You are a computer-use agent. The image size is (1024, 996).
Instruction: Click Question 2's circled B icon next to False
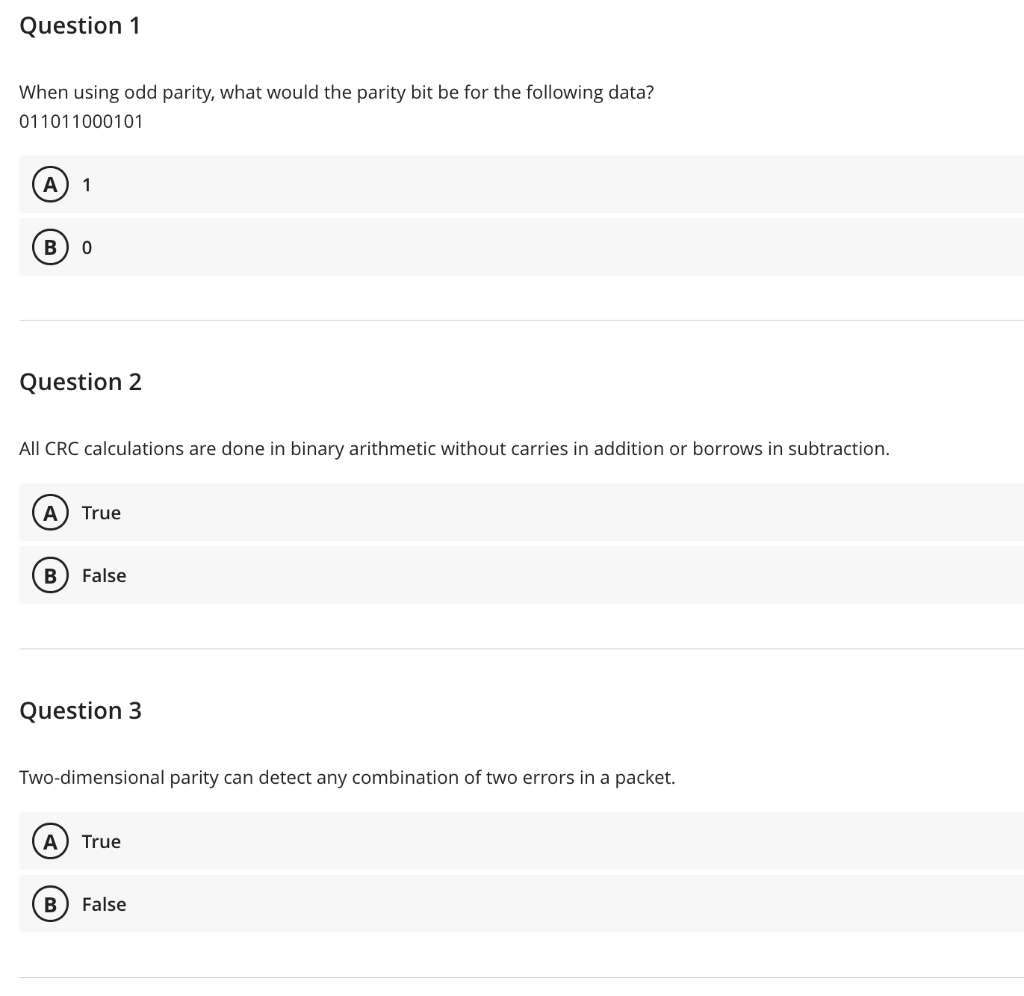click(50, 575)
